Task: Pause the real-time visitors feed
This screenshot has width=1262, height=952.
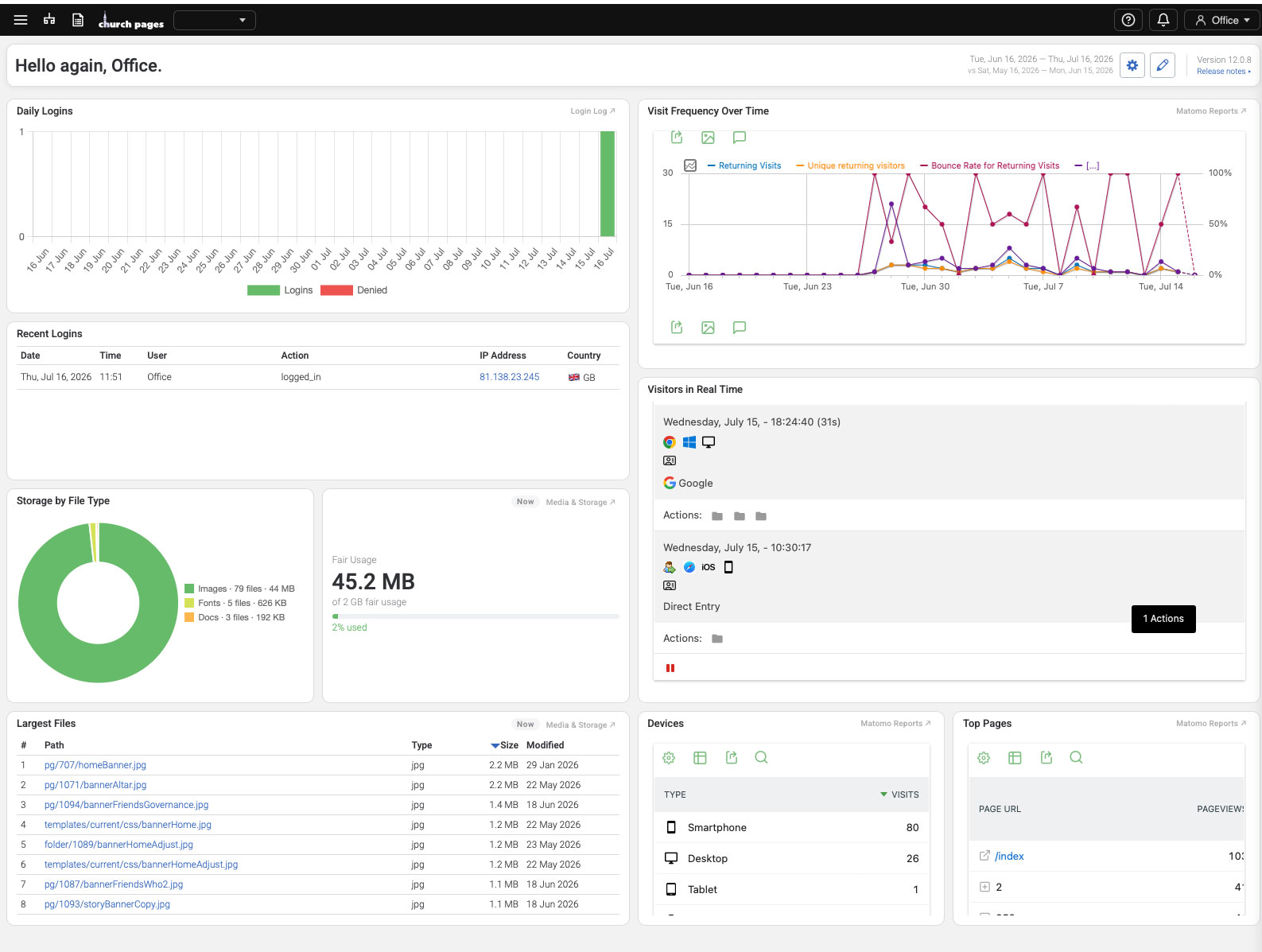Action: click(670, 668)
